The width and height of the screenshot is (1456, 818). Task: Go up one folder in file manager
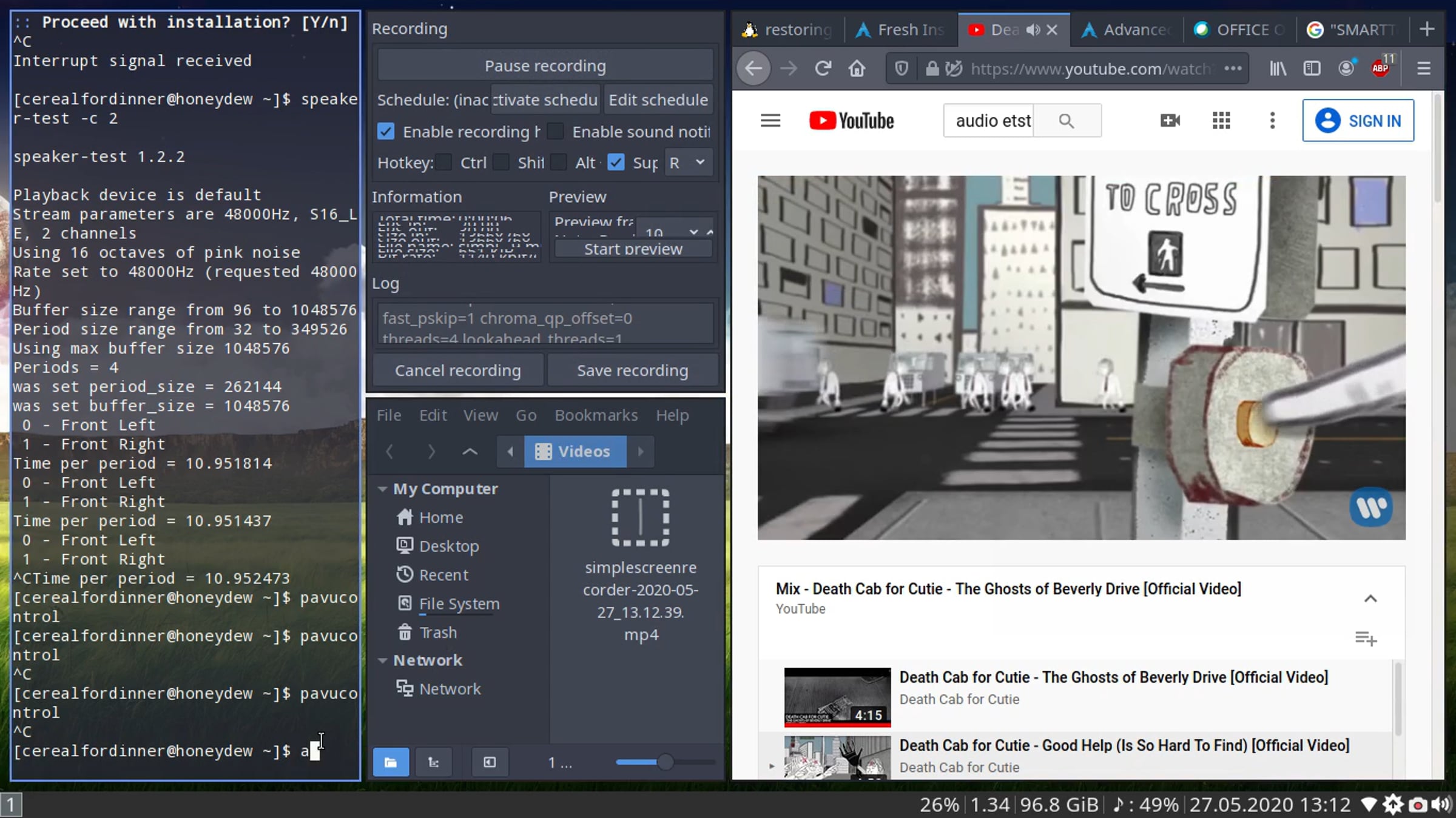pyautogui.click(x=470, y=452)
